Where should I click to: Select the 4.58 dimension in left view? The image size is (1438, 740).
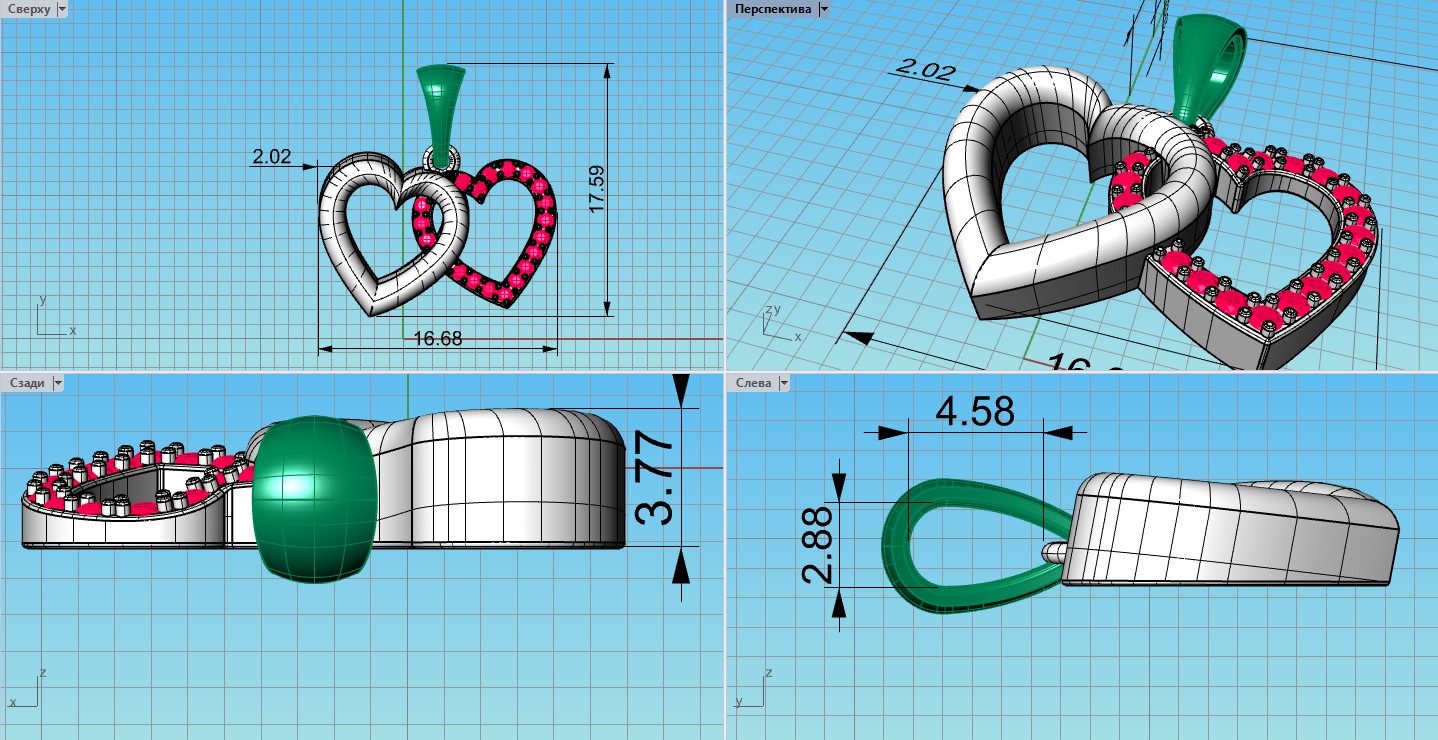coord(975,411)
